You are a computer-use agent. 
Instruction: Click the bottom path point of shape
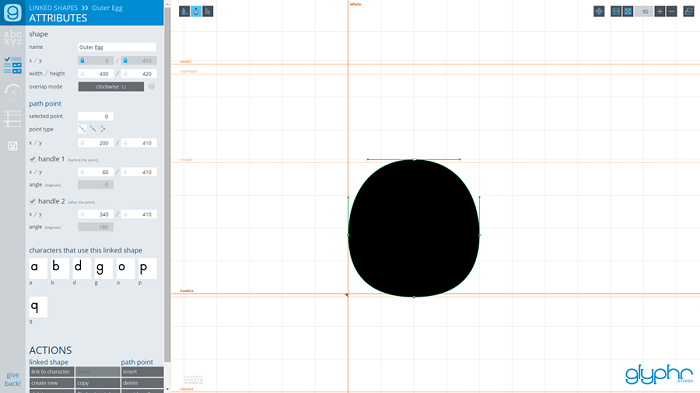(414, 297)
